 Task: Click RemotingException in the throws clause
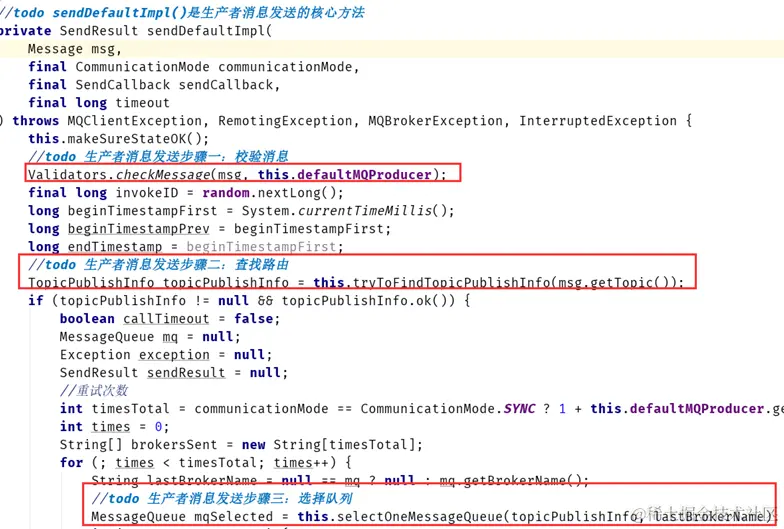285,120
